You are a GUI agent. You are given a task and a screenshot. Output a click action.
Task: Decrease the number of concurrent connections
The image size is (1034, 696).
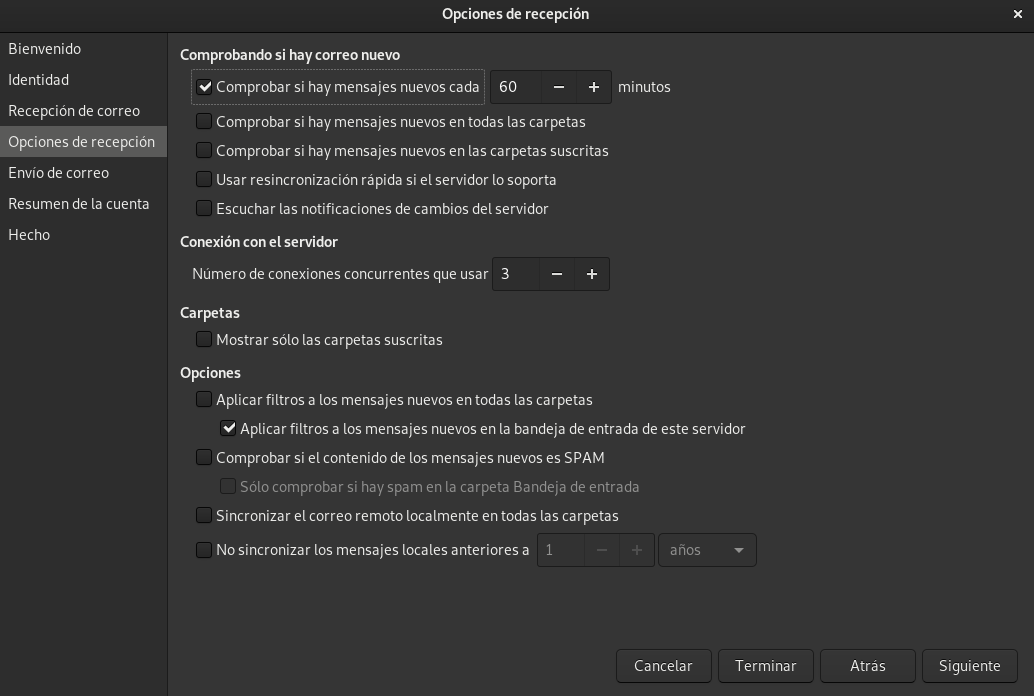557,274
